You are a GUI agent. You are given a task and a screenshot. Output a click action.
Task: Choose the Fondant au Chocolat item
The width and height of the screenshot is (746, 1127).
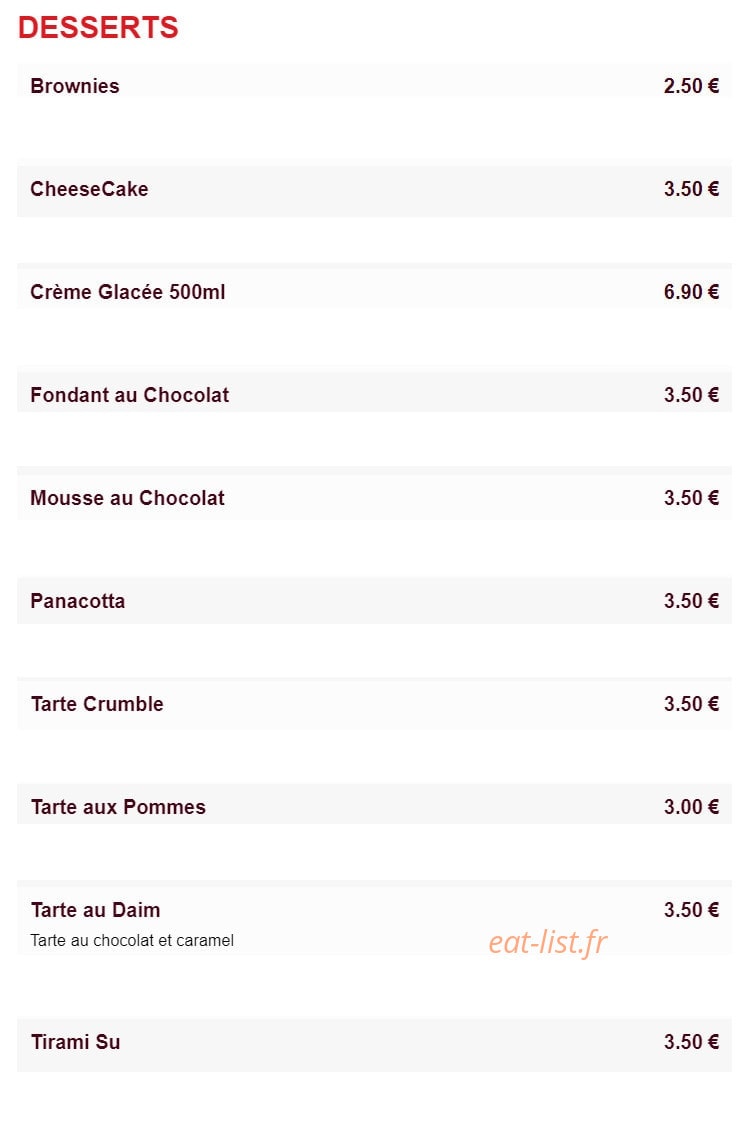(x=129, y=395)
